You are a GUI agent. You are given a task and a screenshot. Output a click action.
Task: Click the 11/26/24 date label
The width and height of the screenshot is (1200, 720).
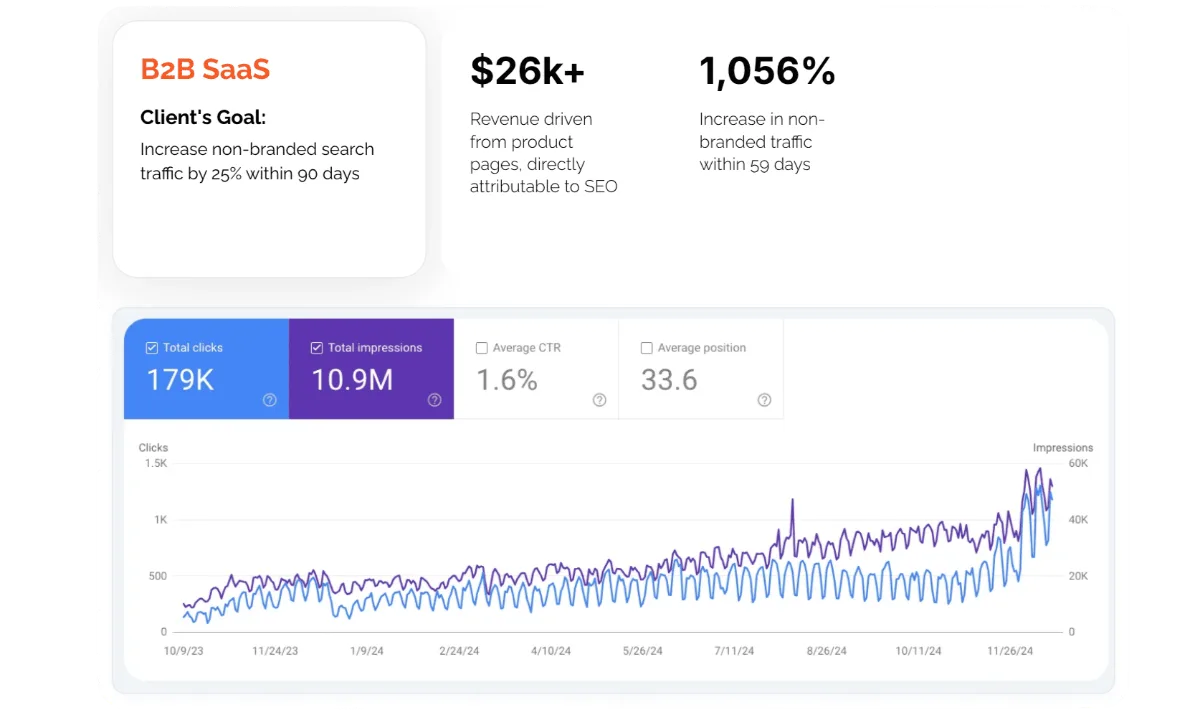pos(1010,650)
